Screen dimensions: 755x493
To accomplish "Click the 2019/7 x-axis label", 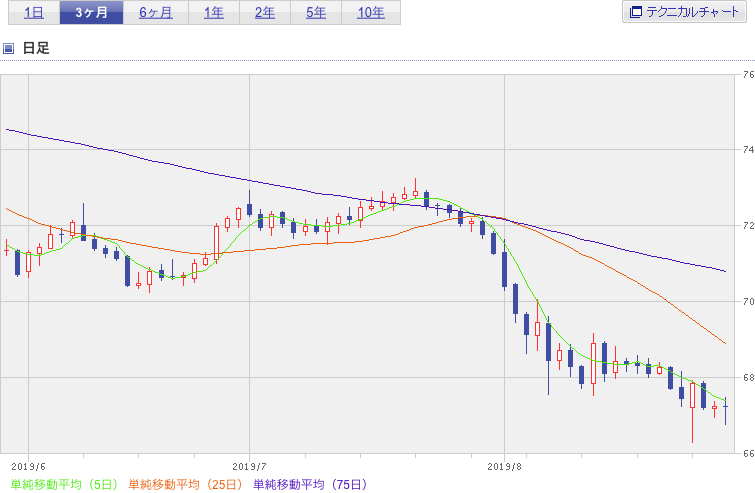I will 249,467.
